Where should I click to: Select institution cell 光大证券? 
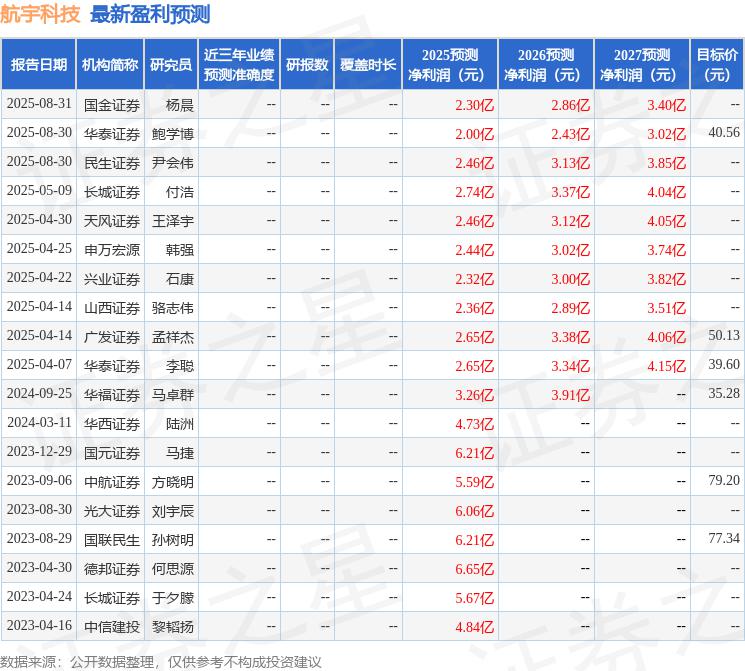(112, 511)
